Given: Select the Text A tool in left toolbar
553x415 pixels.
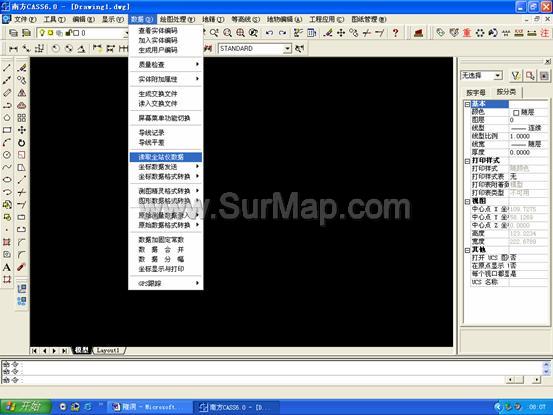Looking at the screenshot, I should (x=7, y=267).
